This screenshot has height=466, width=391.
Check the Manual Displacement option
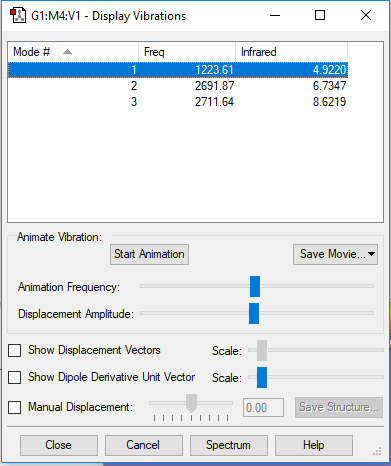click(x=15, y=407)
